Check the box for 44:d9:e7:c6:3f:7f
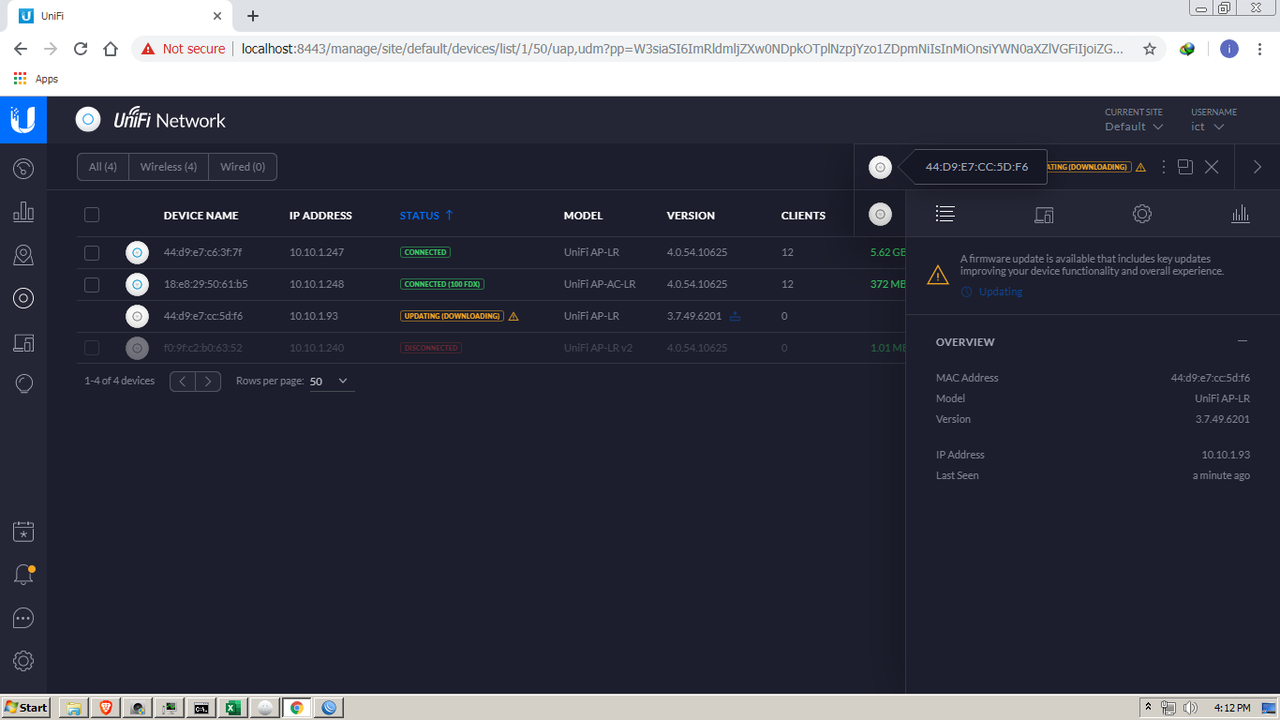 click(92, 253)
